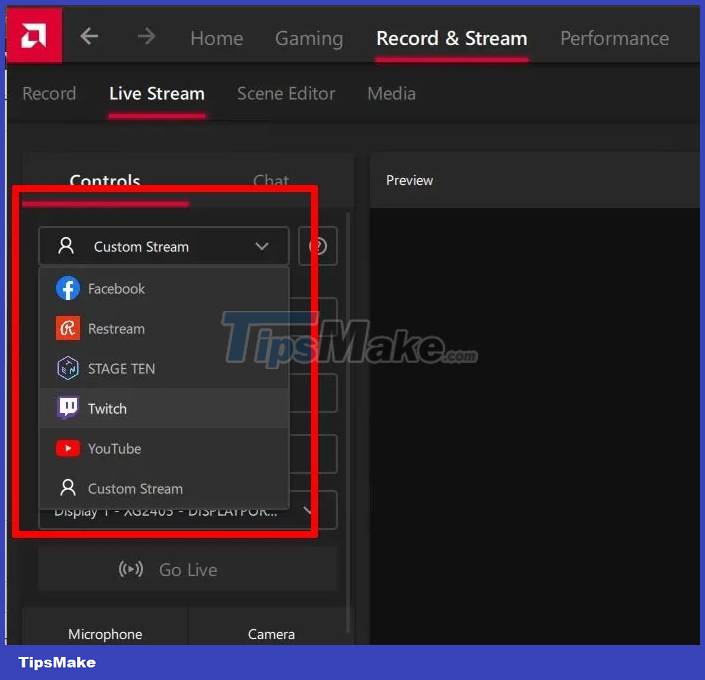Choose Facebook from the stream list
Viewport: 705px width, 680px height.
tap(164, 289)
